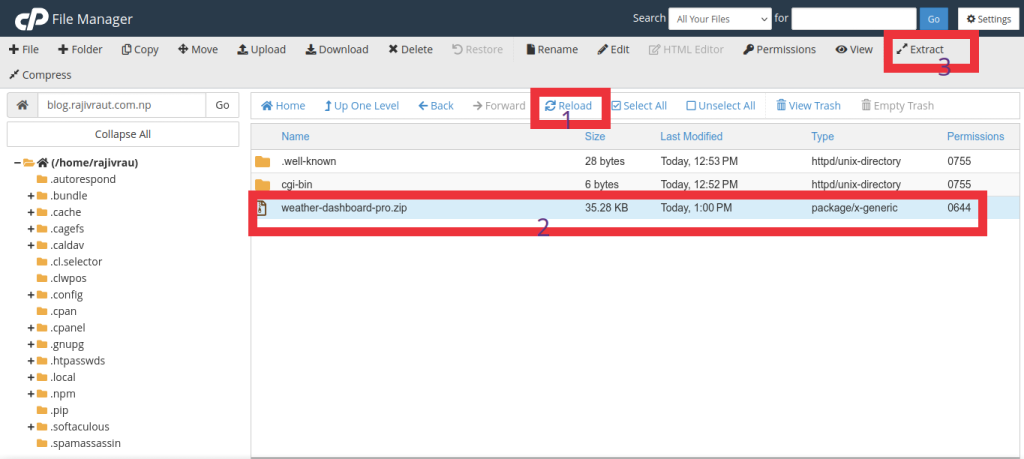Collapse the /home/rajivrau root node
The width and height of the screenshot is (1024, 459).
(x=17, y=163)
